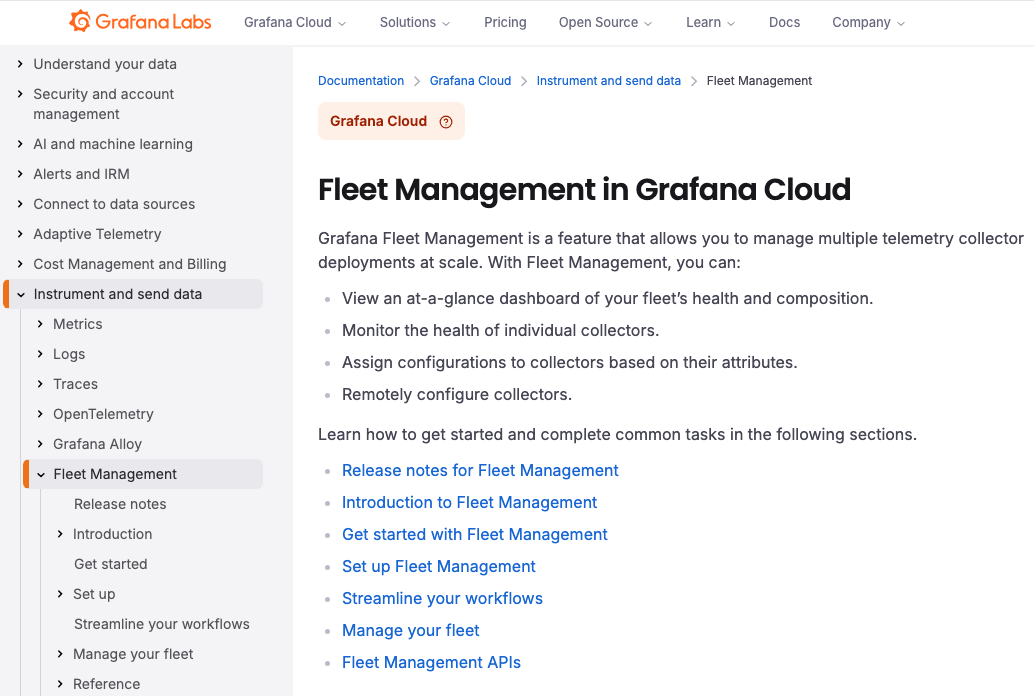
Task: Click the help icon in Grafana Cloud badge
Action: pos(446,121)
